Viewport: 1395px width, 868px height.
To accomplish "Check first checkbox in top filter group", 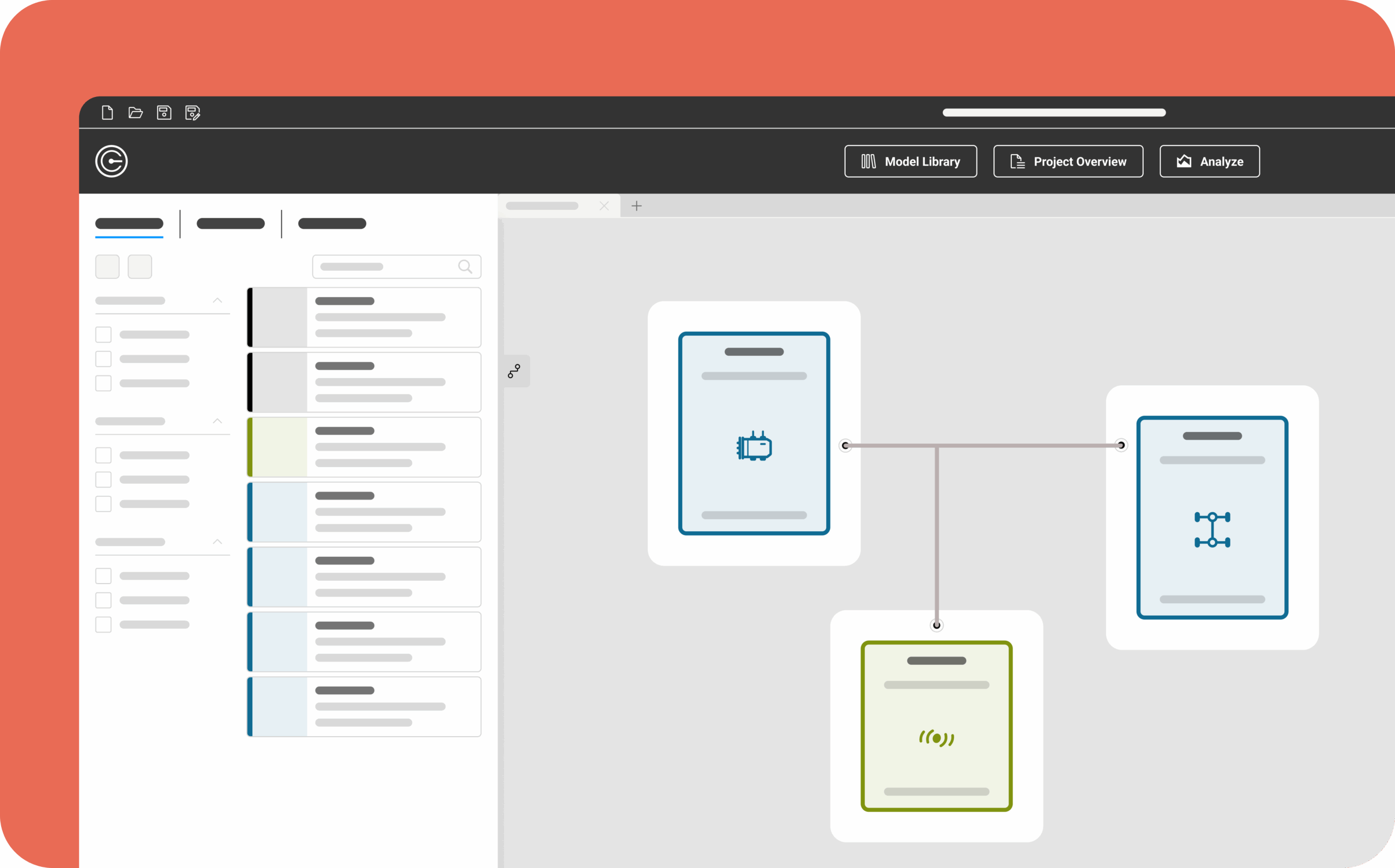I will (x=104, y=335).
